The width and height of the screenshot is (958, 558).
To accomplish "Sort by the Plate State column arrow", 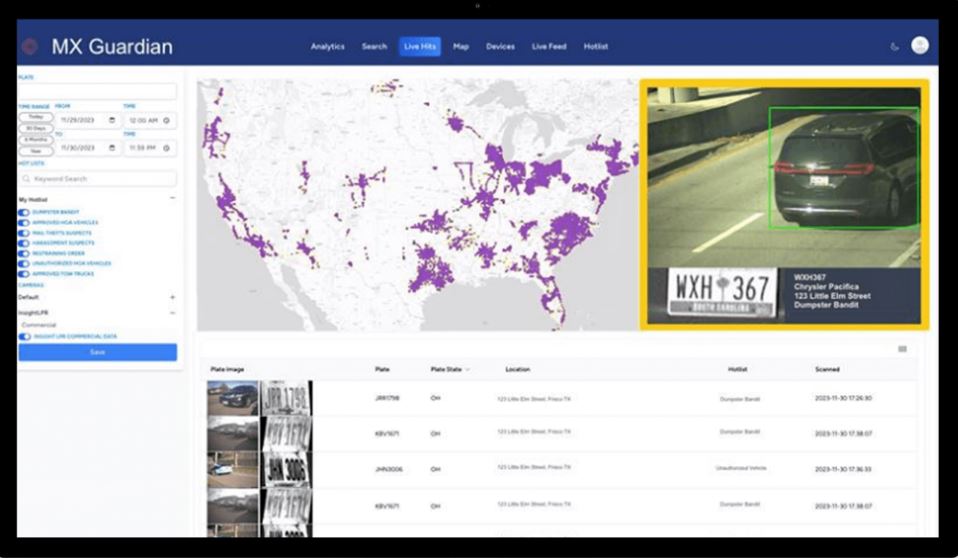I will pos(467,369).
